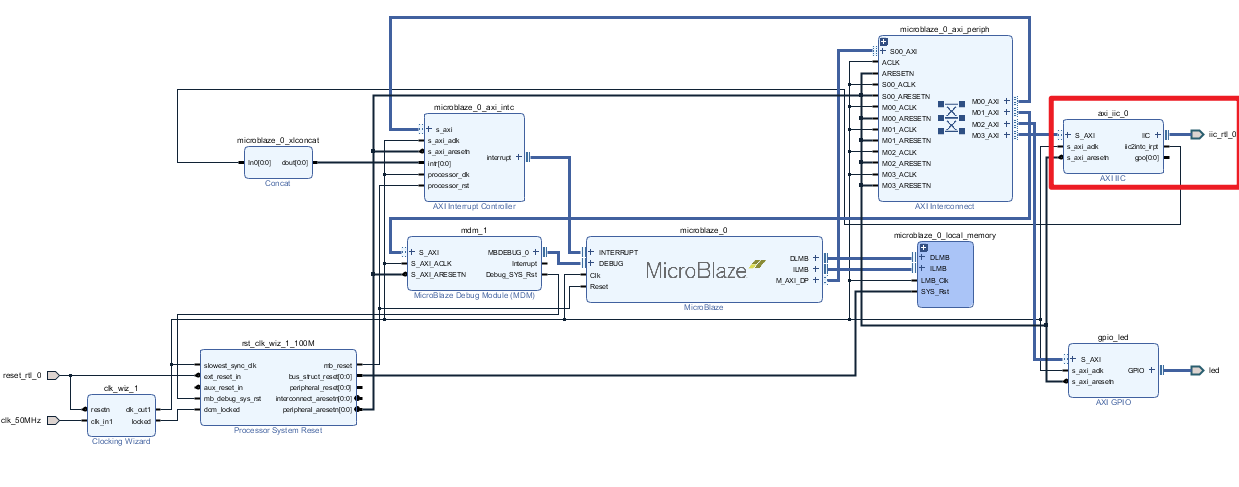Select the ext_reset_in pin
The width and height of the screenshot is (1239, 487).
[224, 376]
